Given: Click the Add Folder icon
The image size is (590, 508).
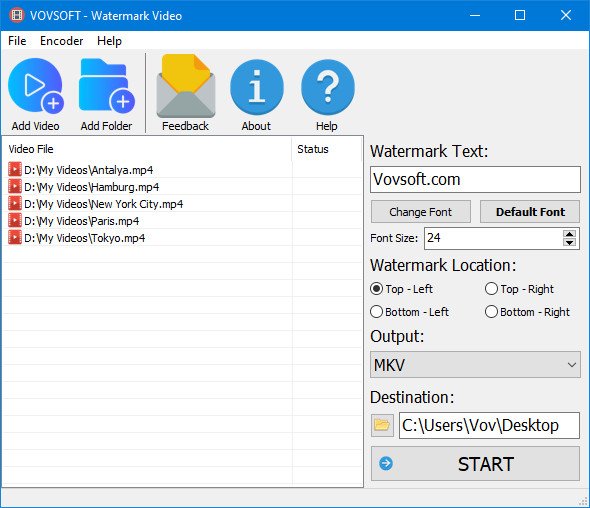Looking at the screenshot, I should click(x=107, y=86).
